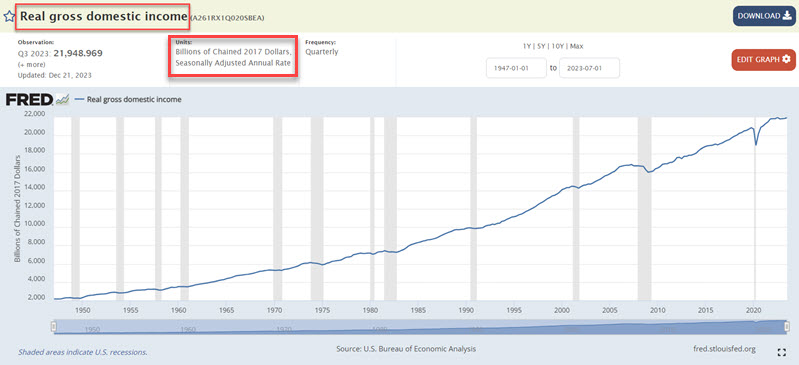Click the Updated: Dec 21, 2023 text
This screenshot has height=365, width=799.
click(55, 75)
